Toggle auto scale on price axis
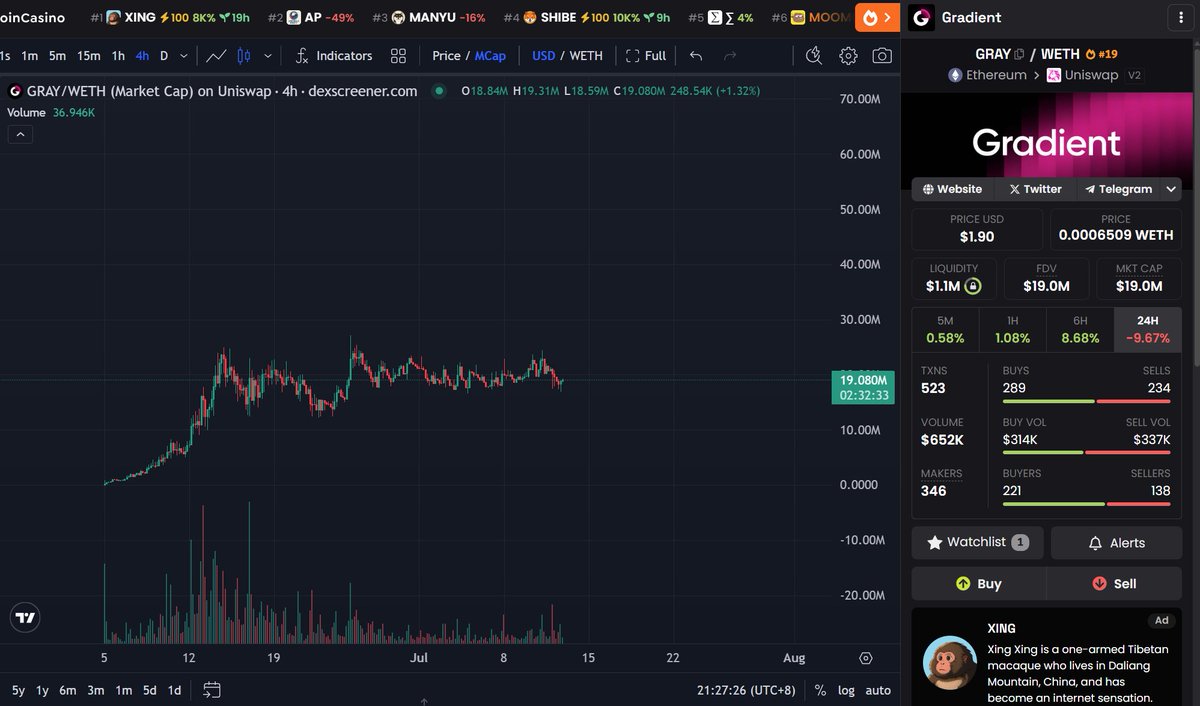This screenshot has height=706, width=1200. click(x=877, y=690)
